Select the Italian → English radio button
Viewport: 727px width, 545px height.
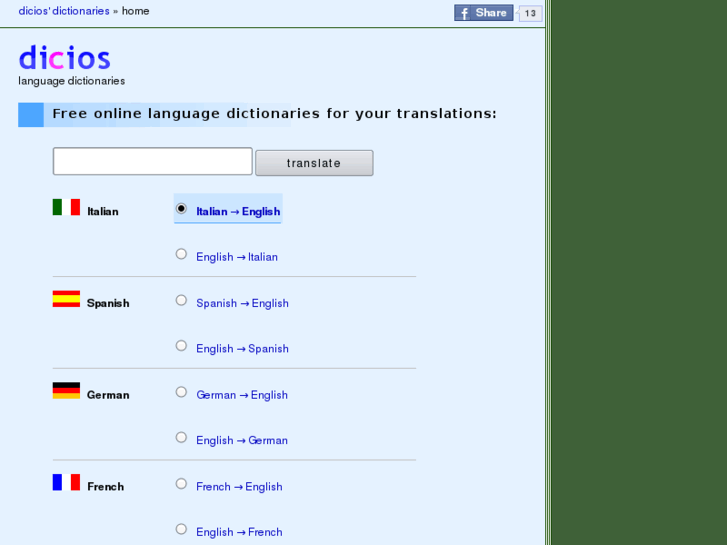[181, 209]
